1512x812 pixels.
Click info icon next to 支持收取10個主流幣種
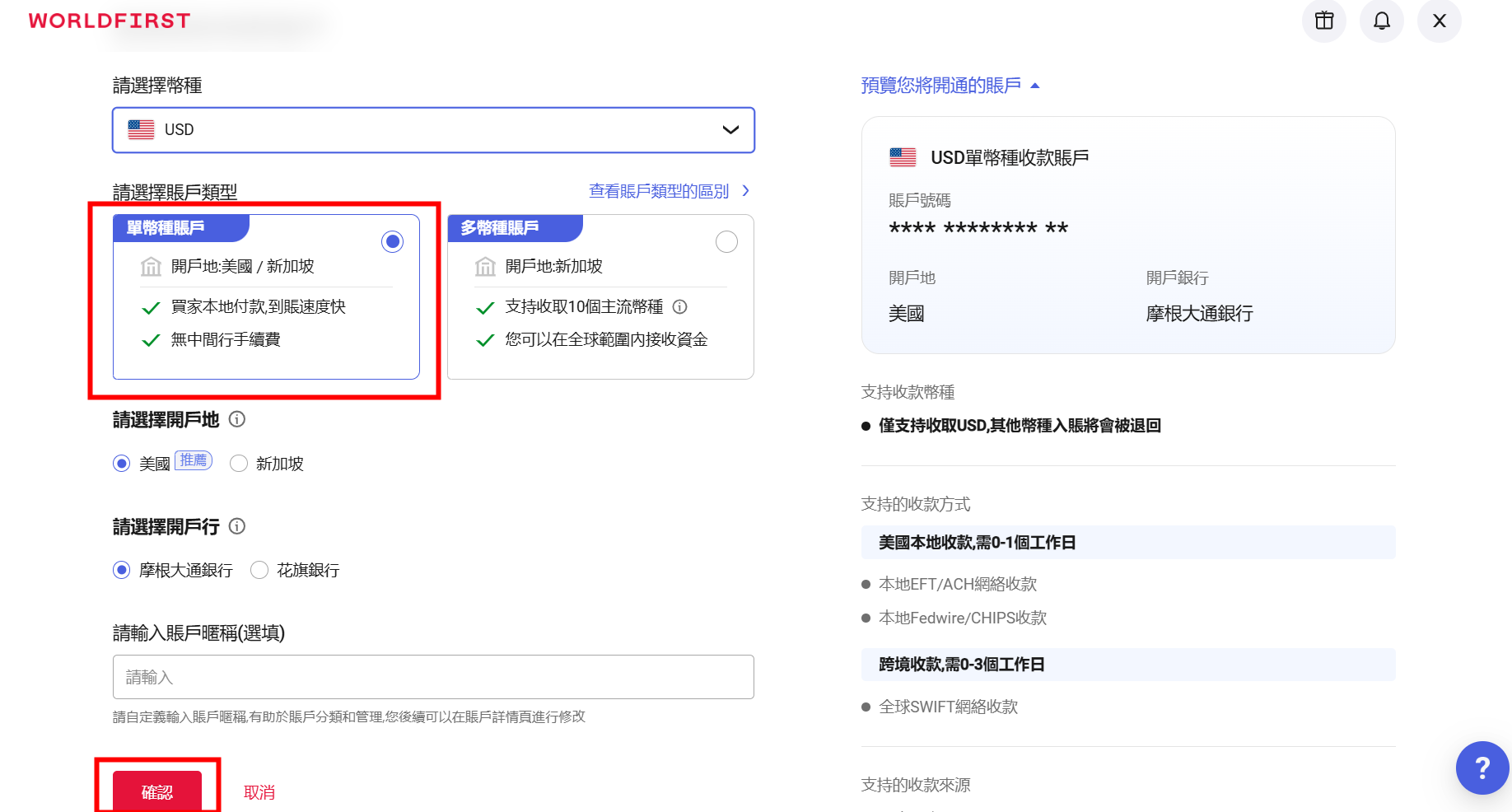(x=679, y=307)
